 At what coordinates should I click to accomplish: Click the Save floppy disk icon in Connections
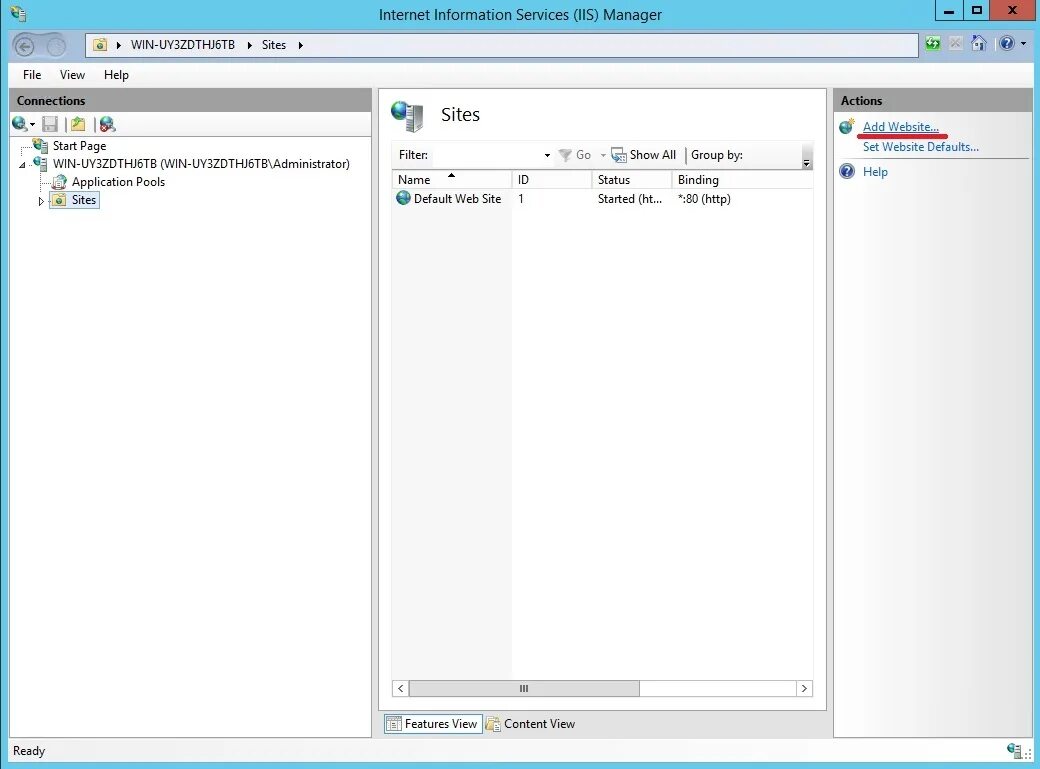[x=50, y=124]
